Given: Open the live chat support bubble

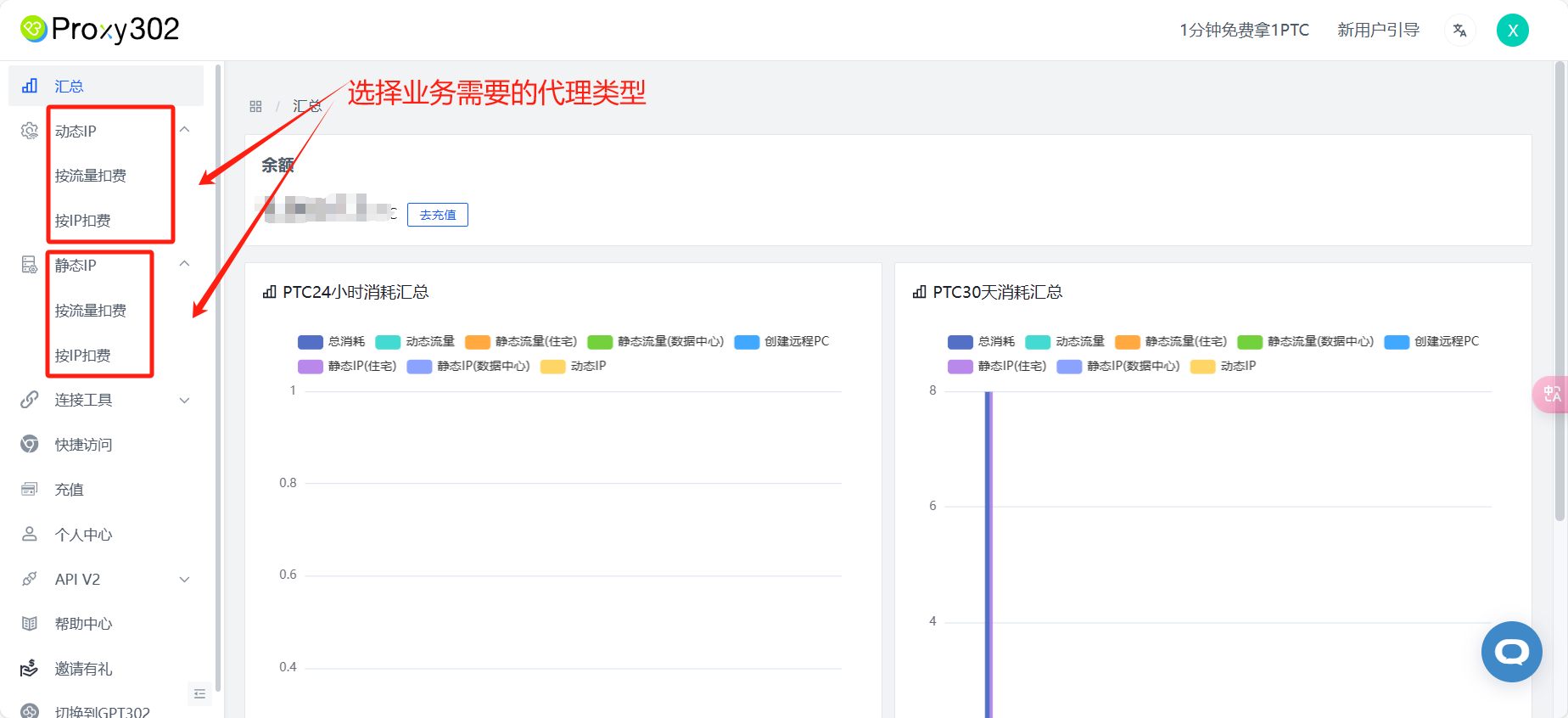Looking at the screenshot, I should 1512,652.
